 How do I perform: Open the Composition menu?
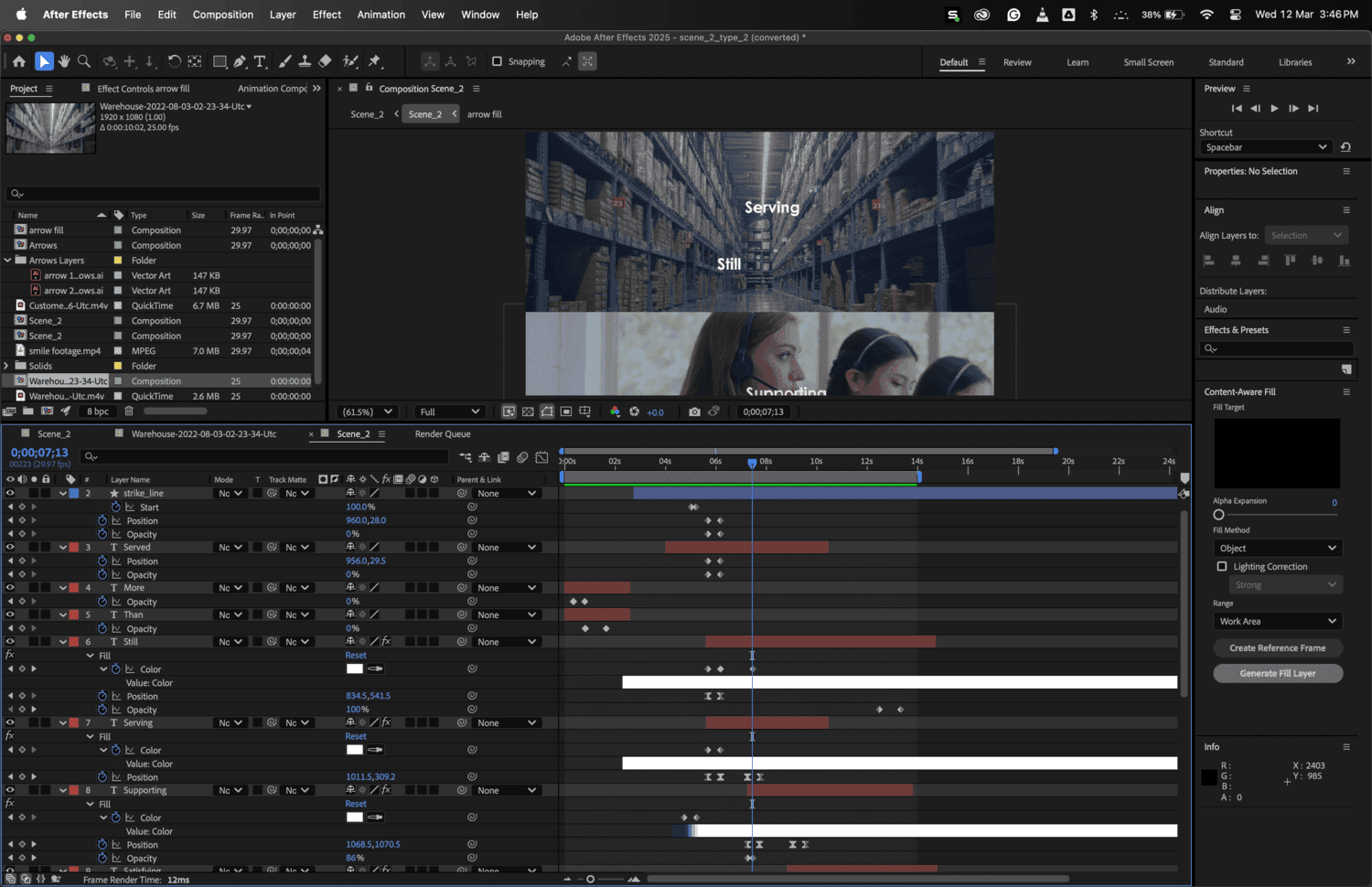coord(223,15)
